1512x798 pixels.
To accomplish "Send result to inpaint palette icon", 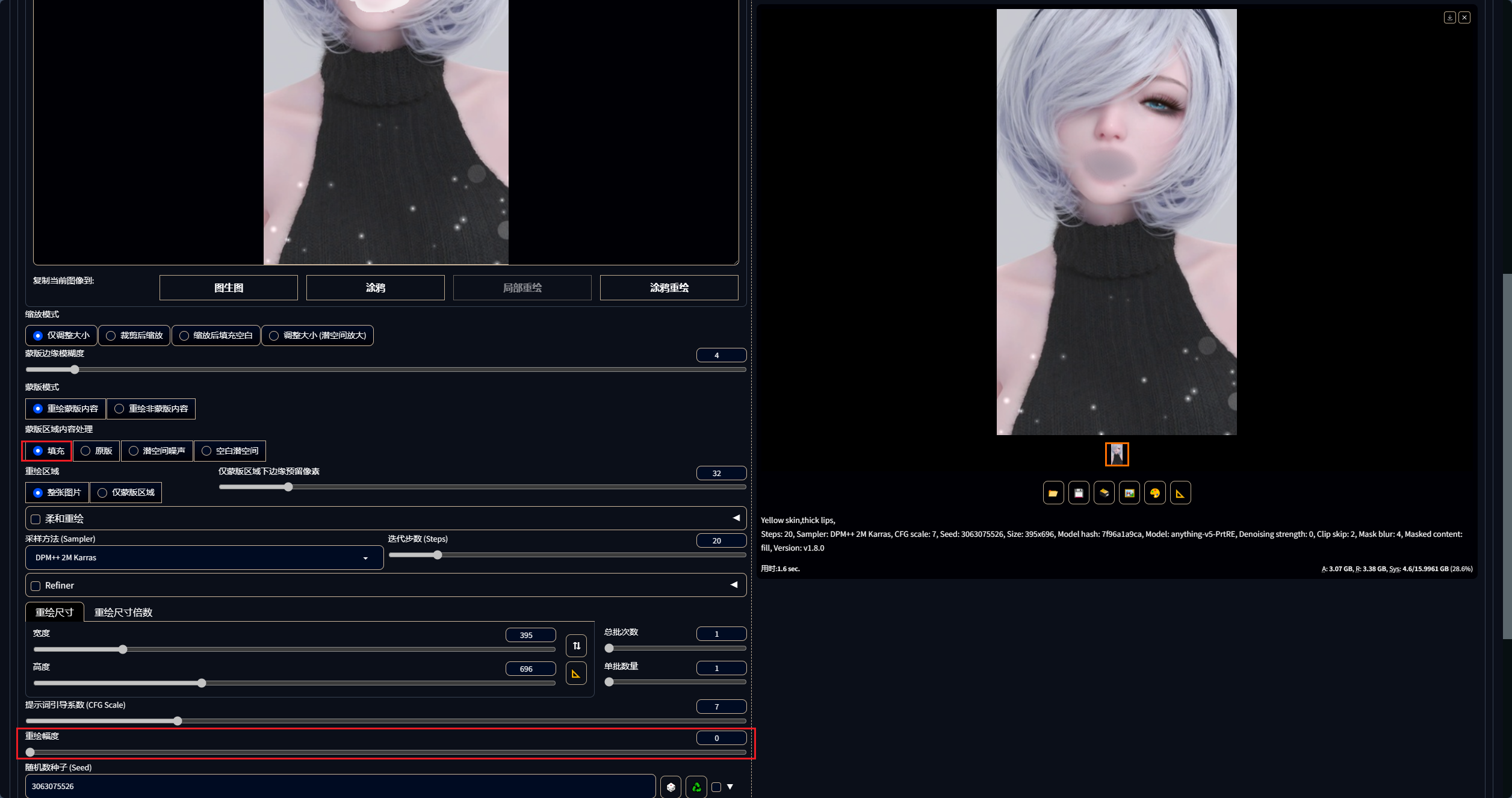I will 1154,493.
